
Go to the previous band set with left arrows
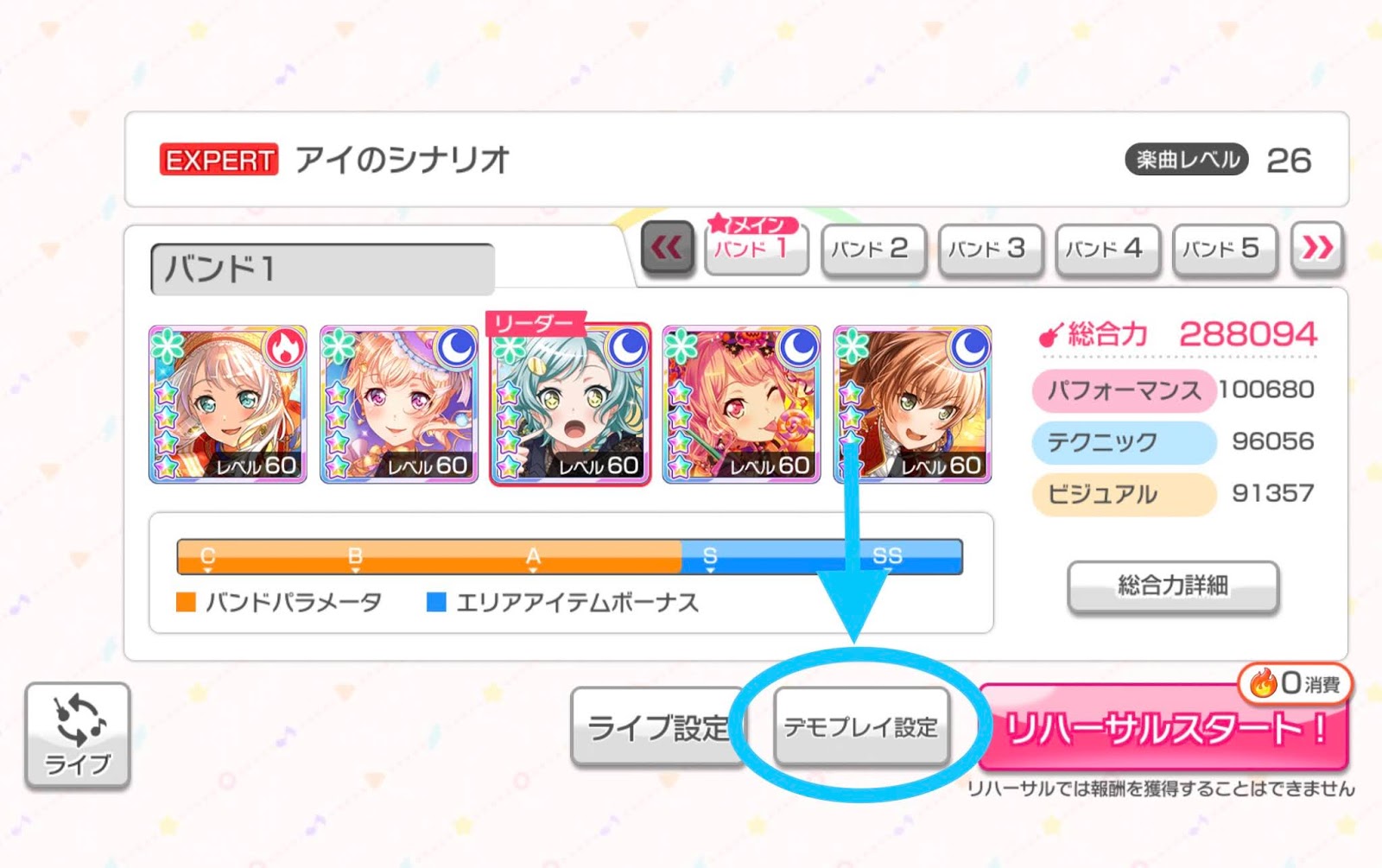click(667, 249)
